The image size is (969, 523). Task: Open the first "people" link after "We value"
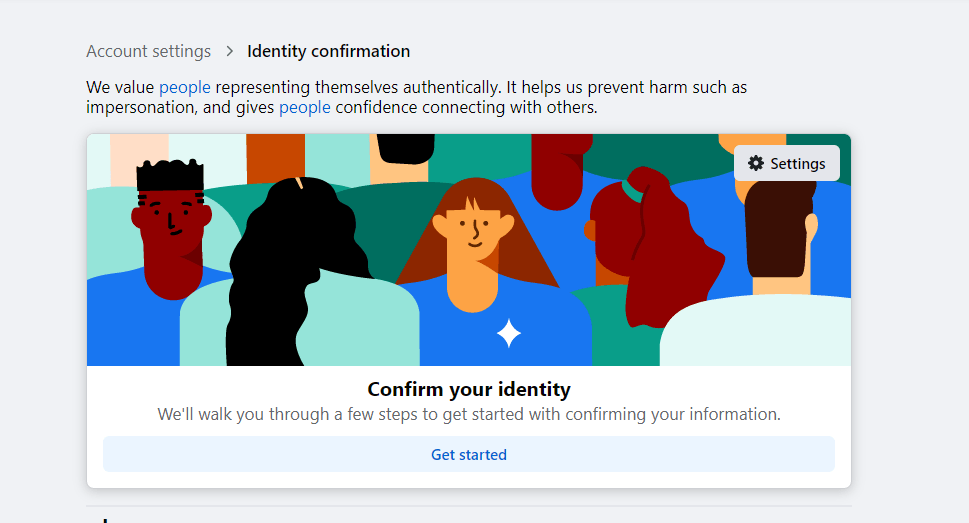point(185,88)
